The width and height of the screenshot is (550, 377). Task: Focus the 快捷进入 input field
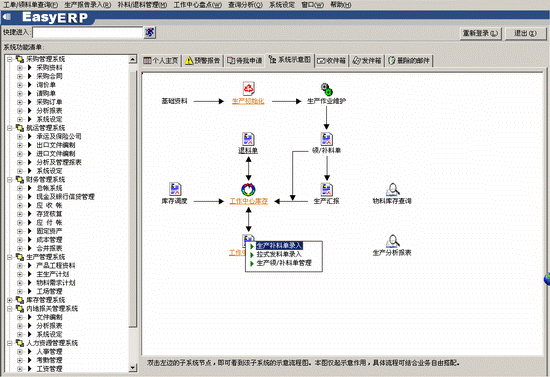coord(88,33)
